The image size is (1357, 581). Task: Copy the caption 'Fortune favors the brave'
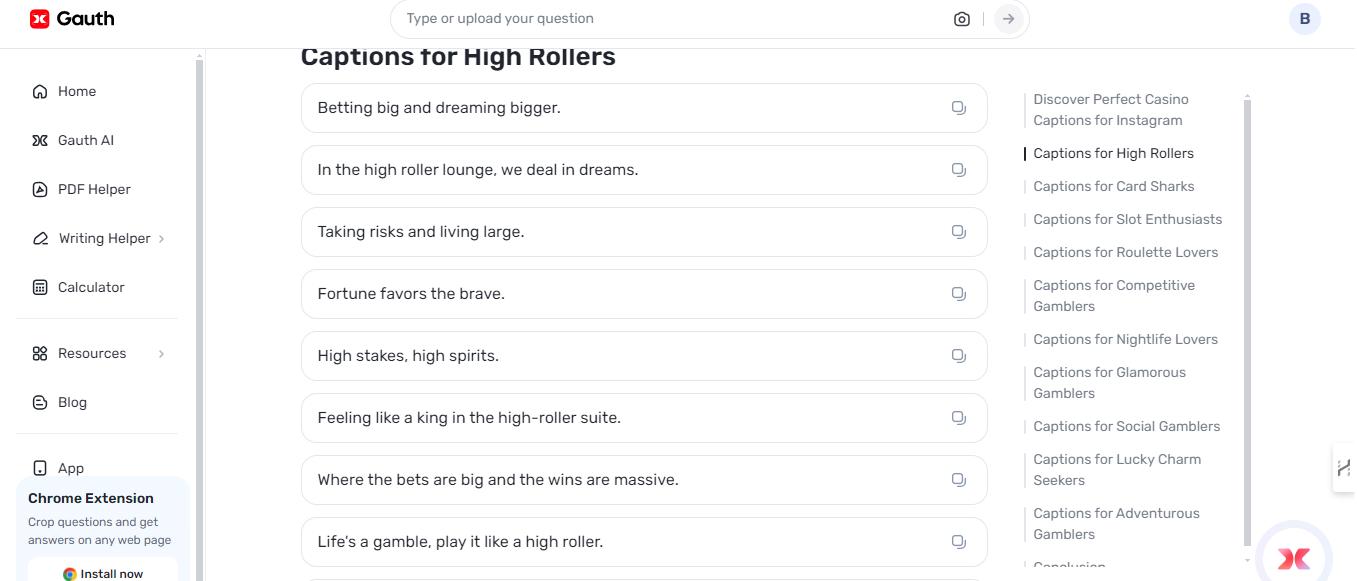(x=958, y=293)
